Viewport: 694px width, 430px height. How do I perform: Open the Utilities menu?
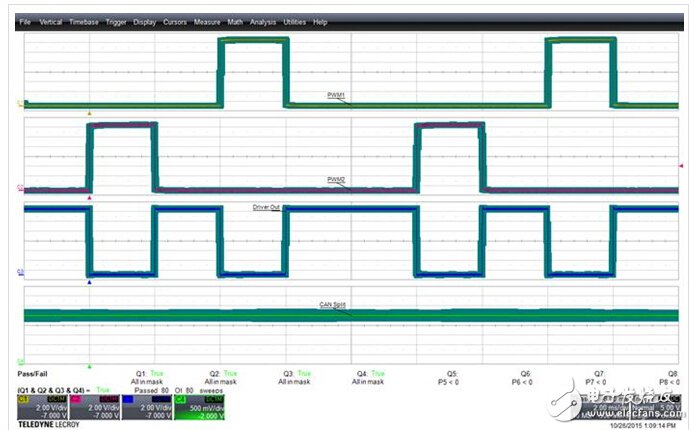pos(295,21)
